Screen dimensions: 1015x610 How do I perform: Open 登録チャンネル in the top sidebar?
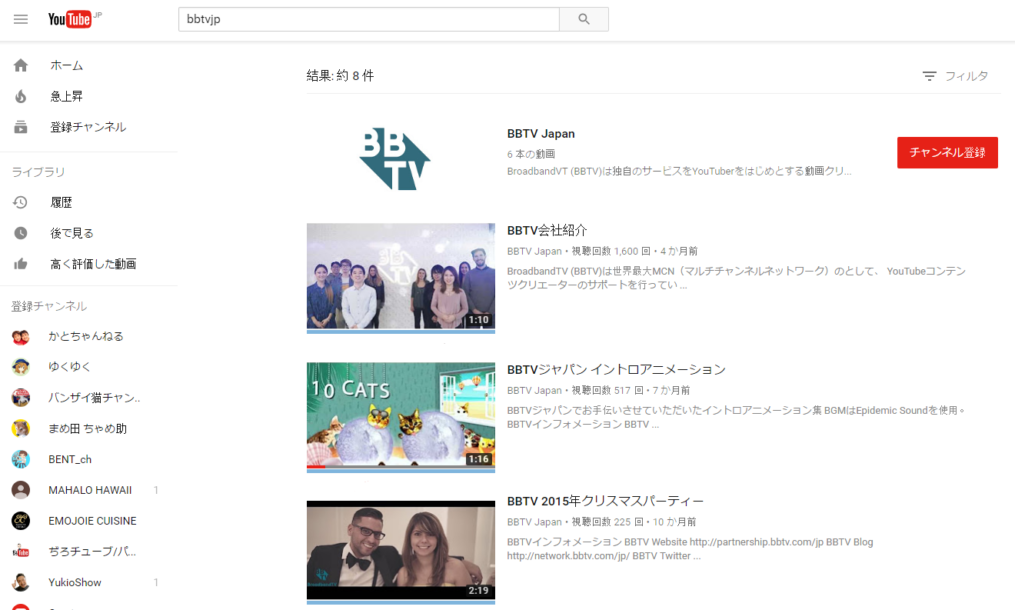88,127
